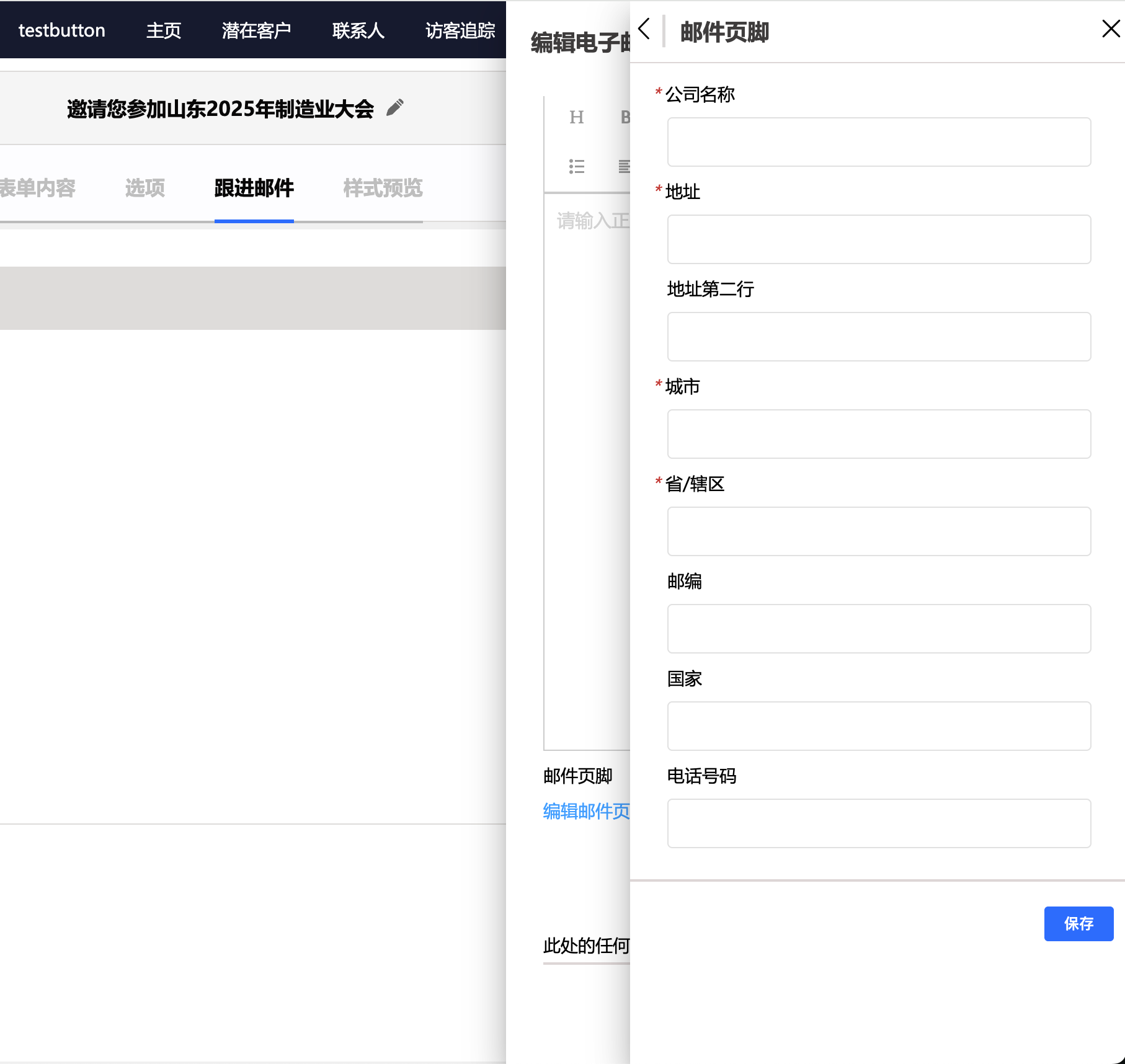Click the pencil icon to edit form title
The height and width of the screenshot is (1064, 1125).
[395, 108]
